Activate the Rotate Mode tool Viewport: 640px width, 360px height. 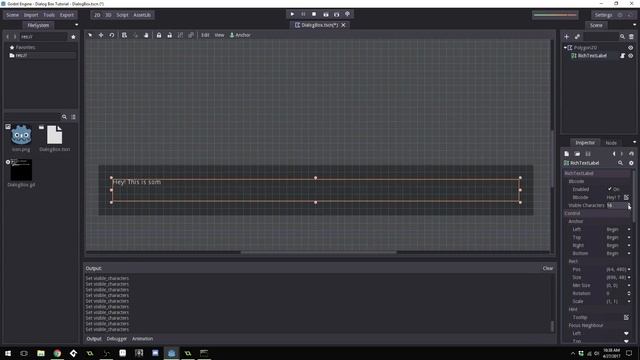point(111,35)
